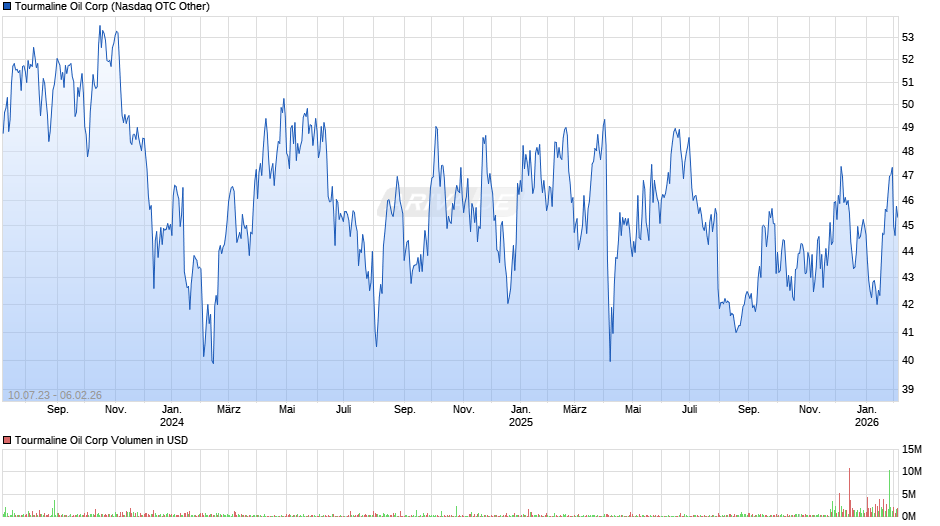The width and height of the screenshot is (940, 526).
Task: Click the blue Tourmaline Oil Corp legend square
Action: pyautogui.click(x=7, y=7)
